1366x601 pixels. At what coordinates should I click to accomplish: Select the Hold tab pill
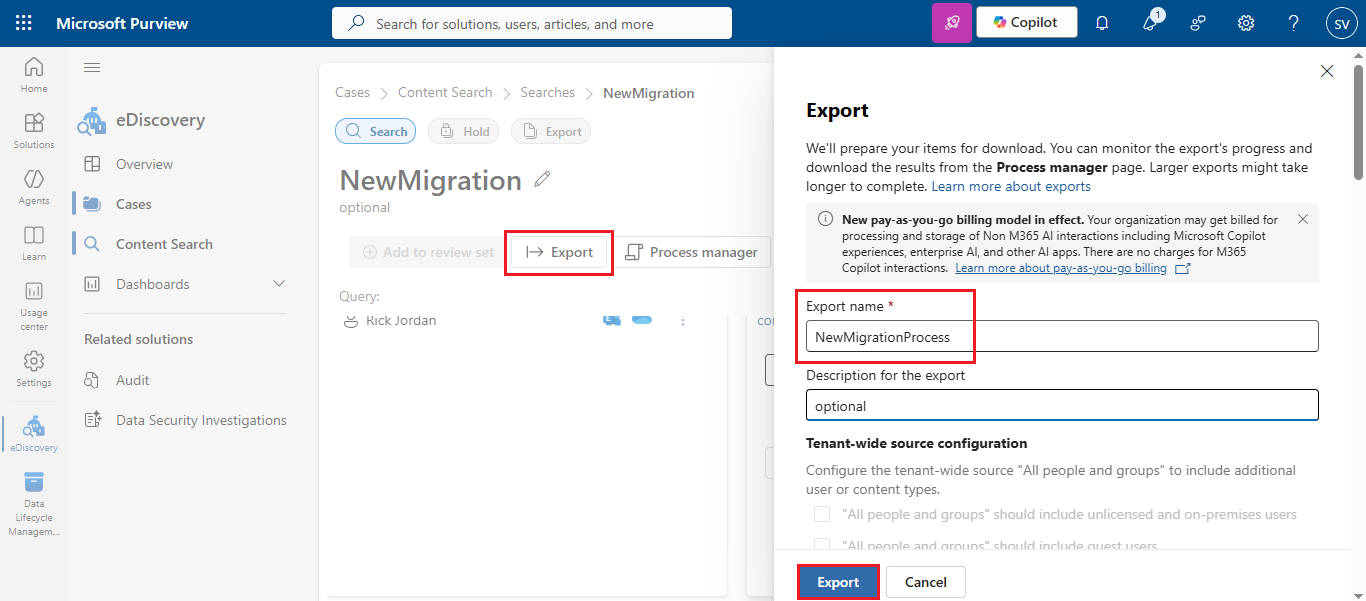(464, 131)
